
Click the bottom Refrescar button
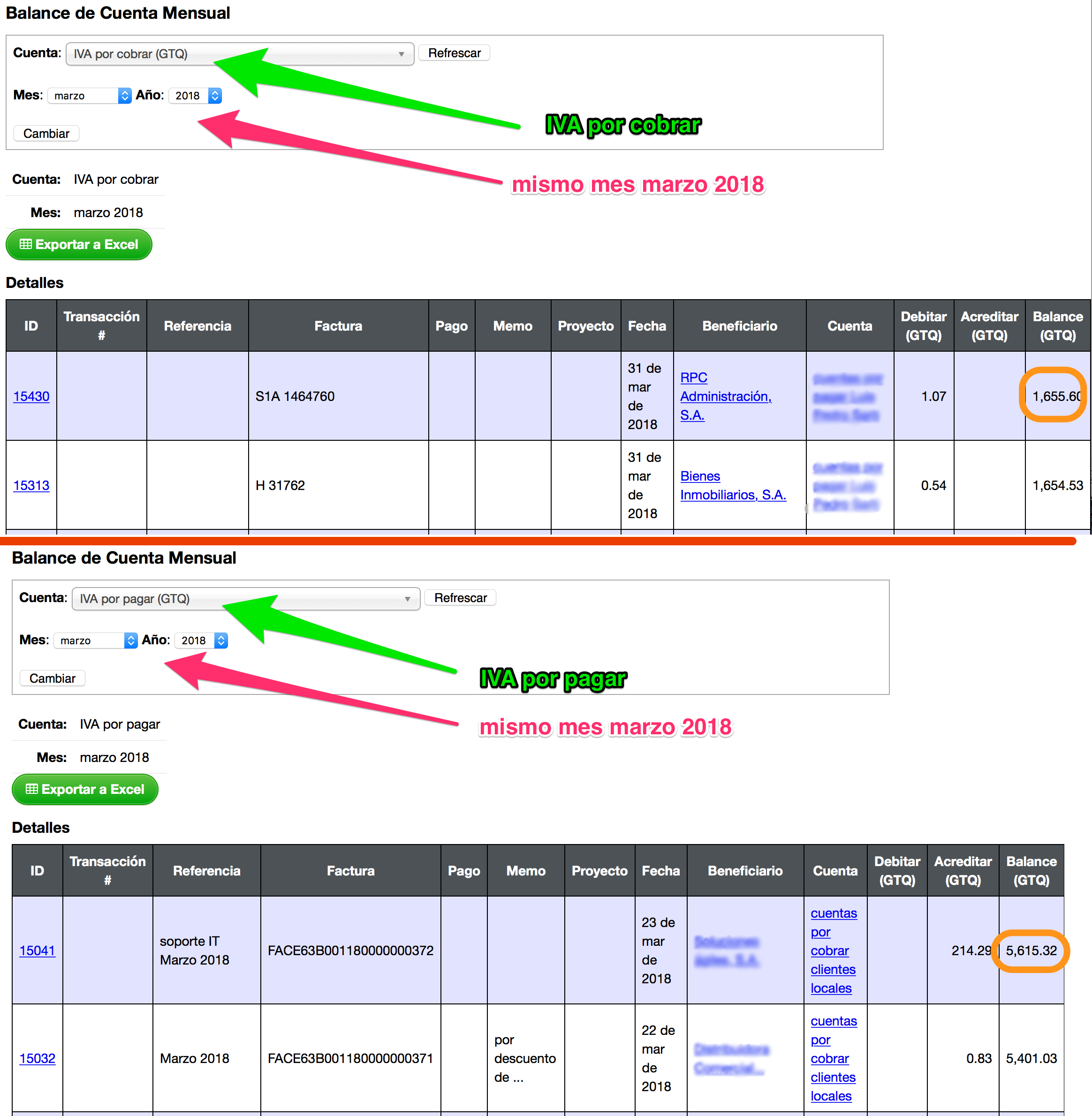pos(461,597)
